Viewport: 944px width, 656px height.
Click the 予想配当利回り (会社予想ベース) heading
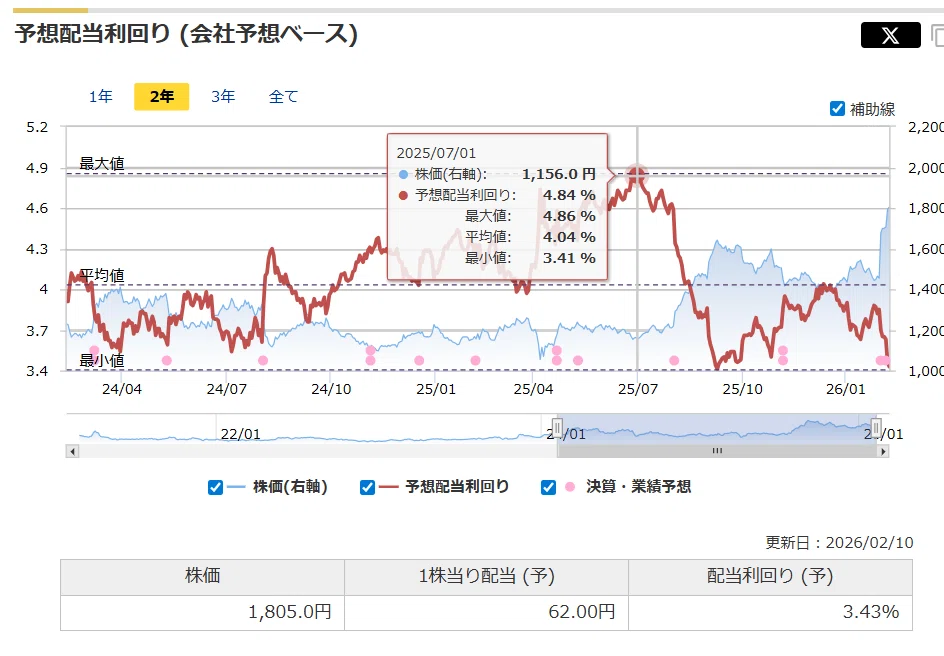(186, 34)
